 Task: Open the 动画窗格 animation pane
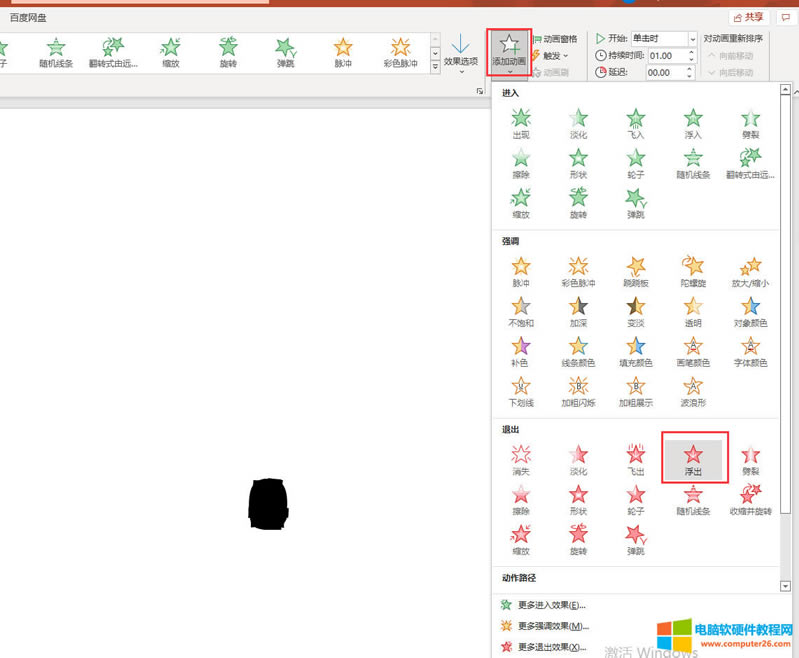pos(554,39)
